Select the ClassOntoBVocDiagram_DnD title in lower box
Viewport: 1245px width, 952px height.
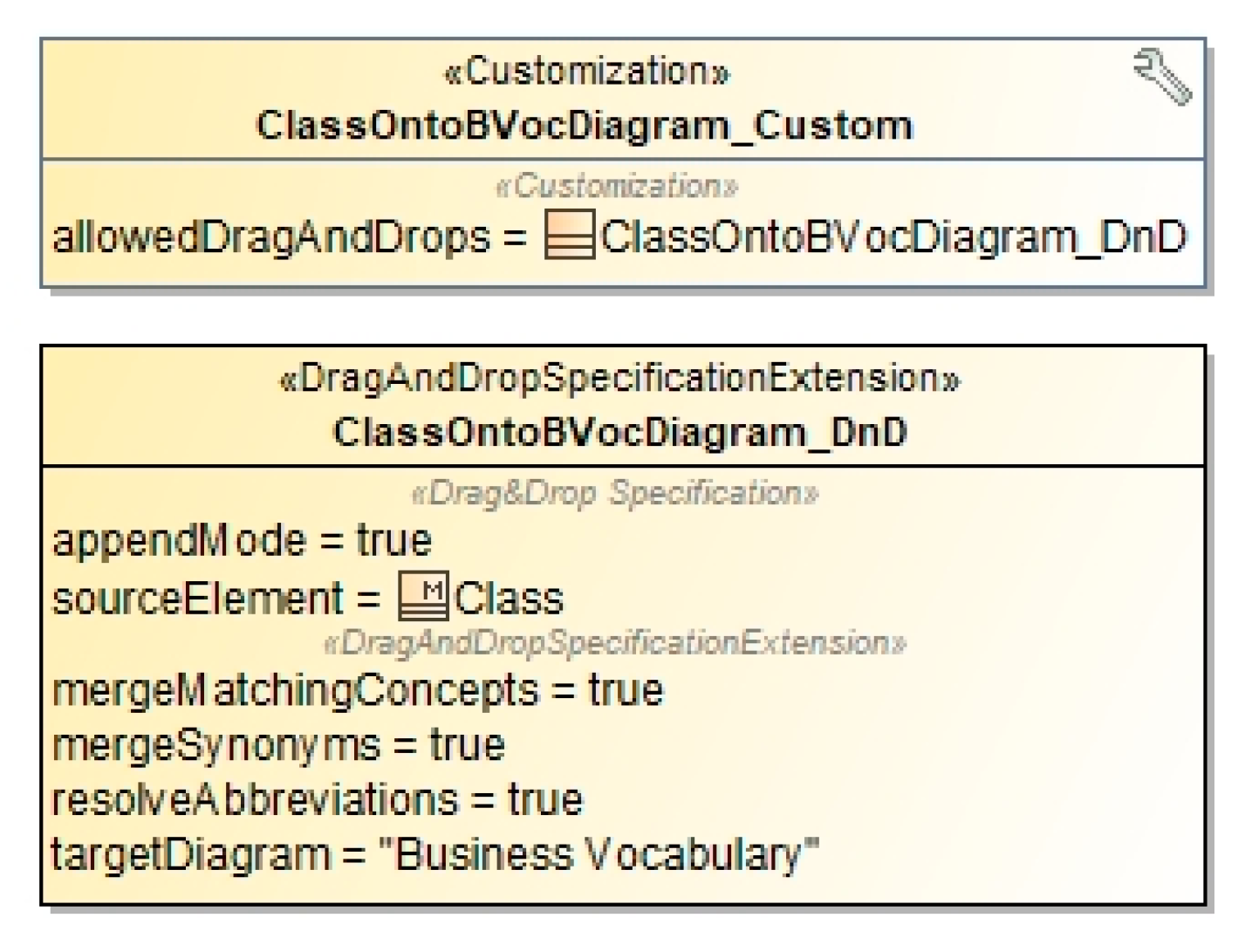620,433
